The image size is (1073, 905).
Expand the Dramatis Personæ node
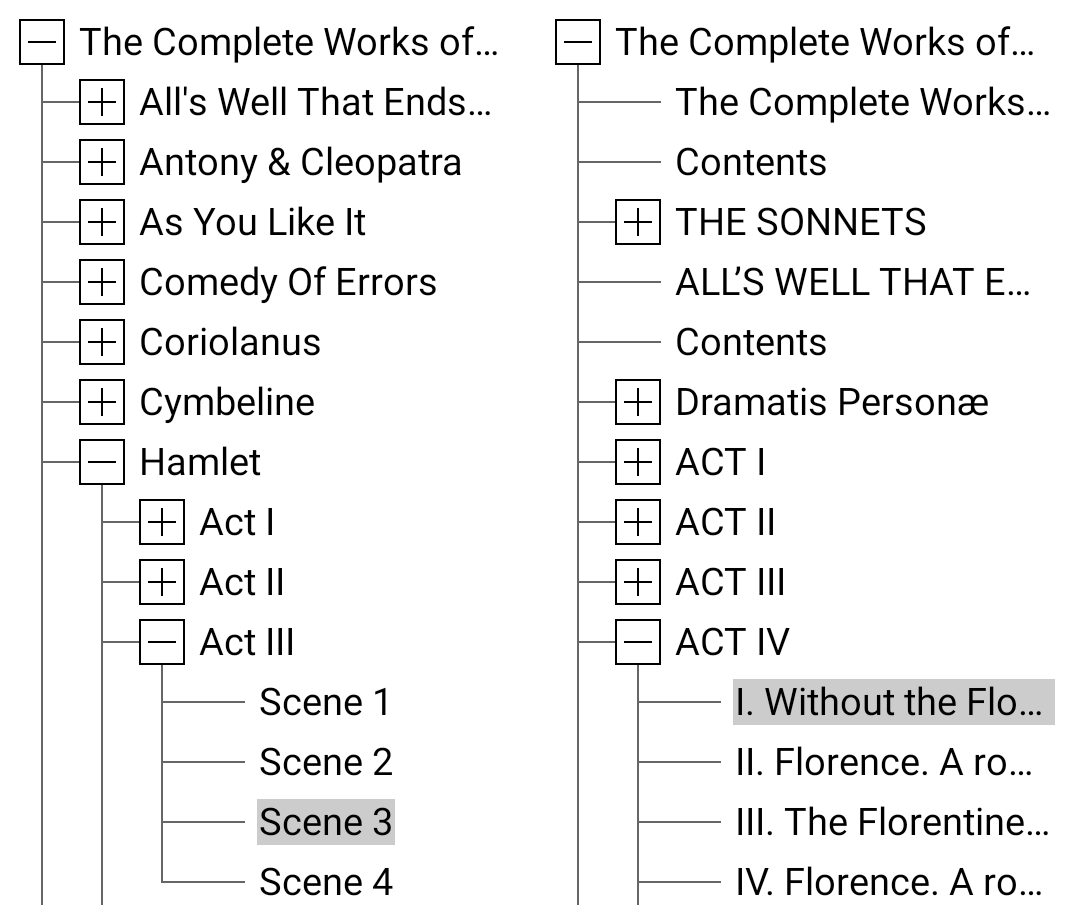(637, 402)
